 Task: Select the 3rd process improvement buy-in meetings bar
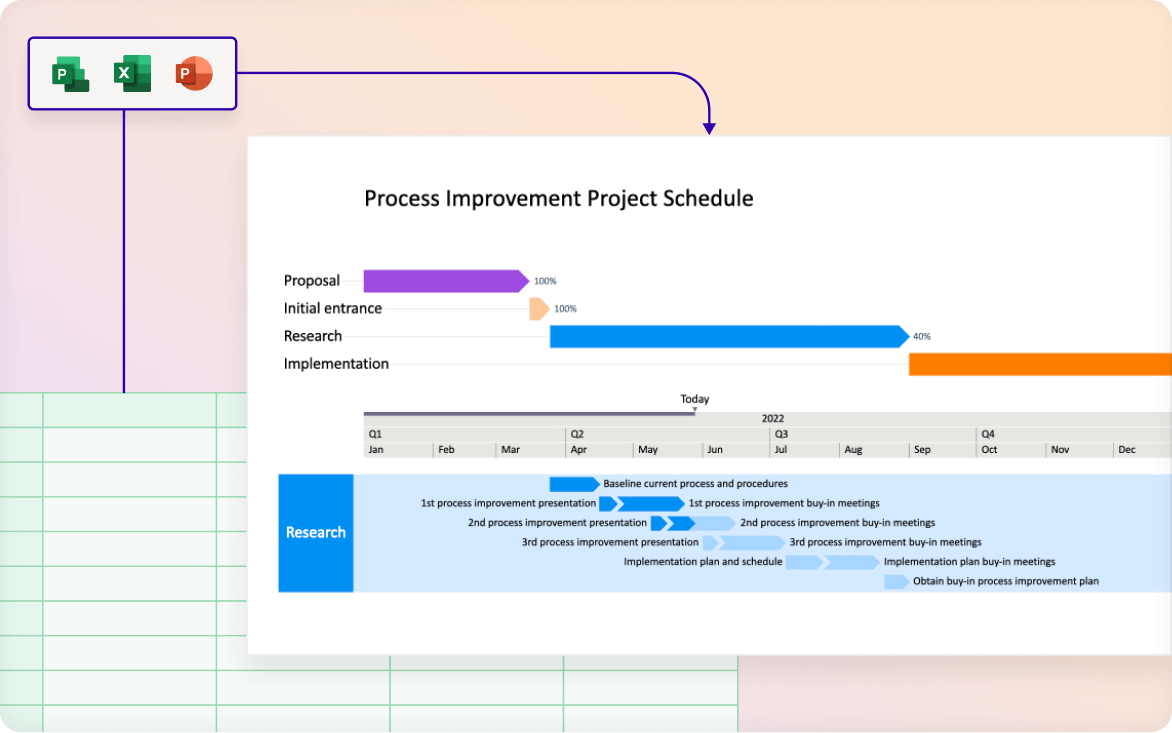click(x=751, y=542)
